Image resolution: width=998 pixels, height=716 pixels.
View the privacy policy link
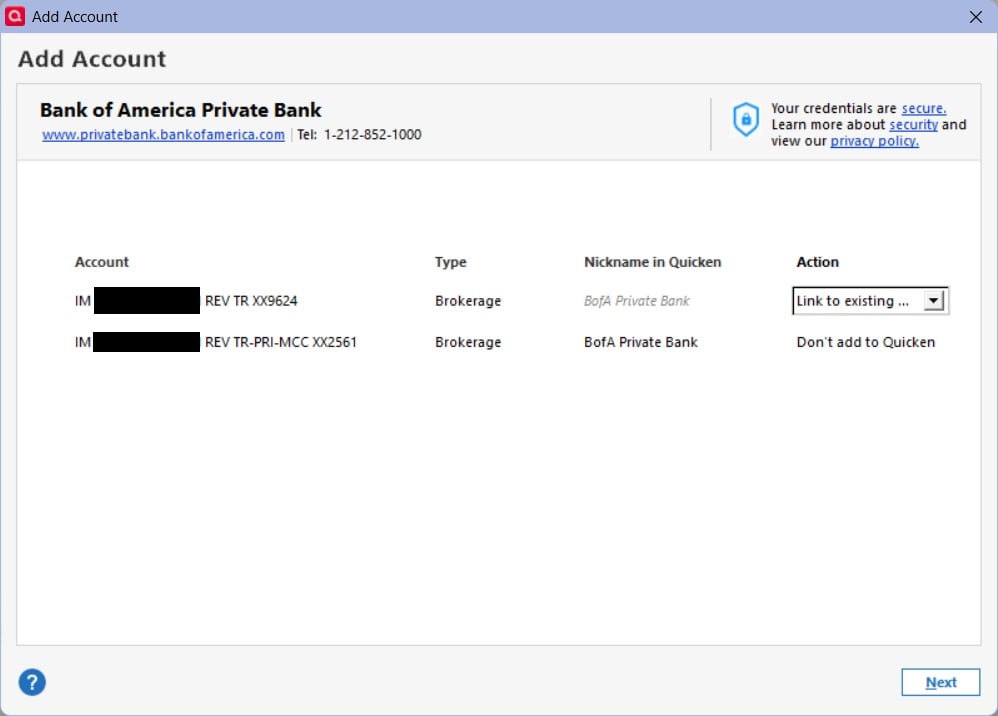(874, 141)
